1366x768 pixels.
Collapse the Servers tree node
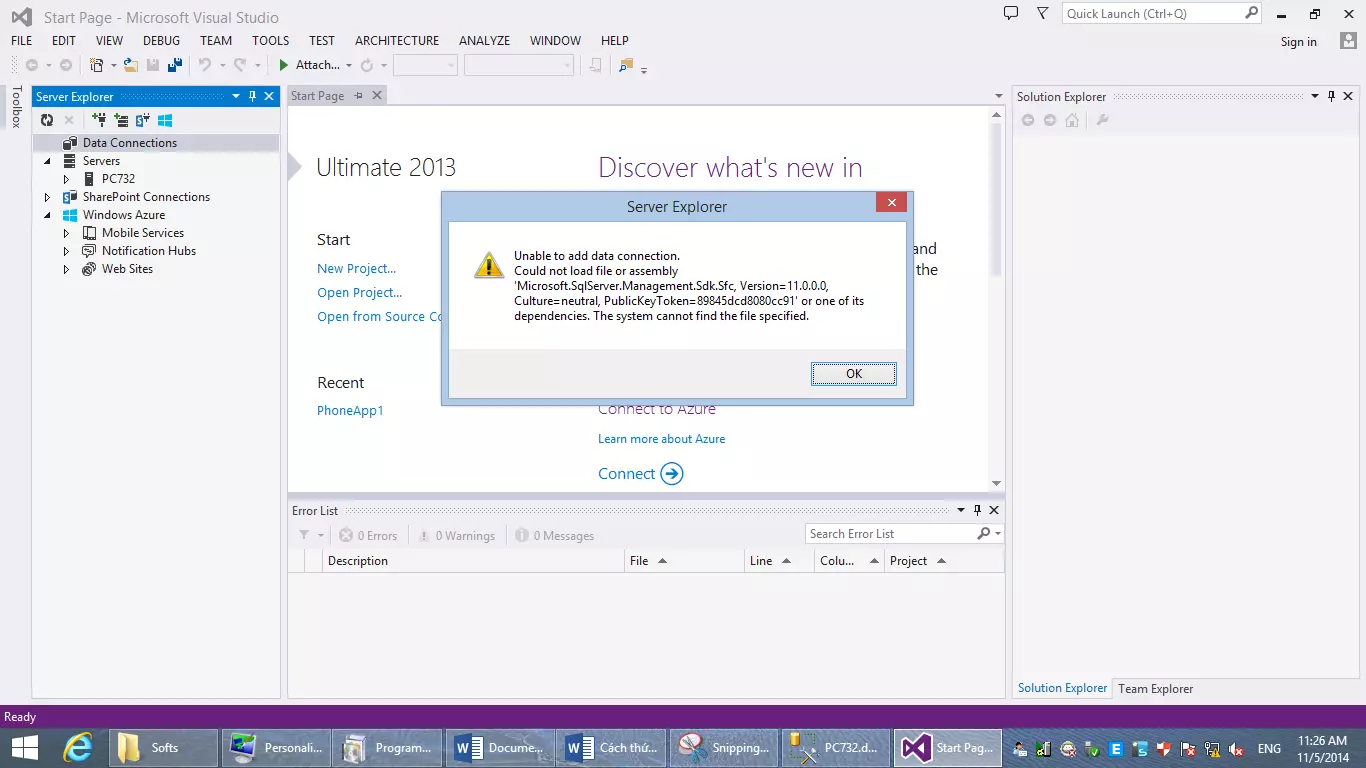point(47,161)
